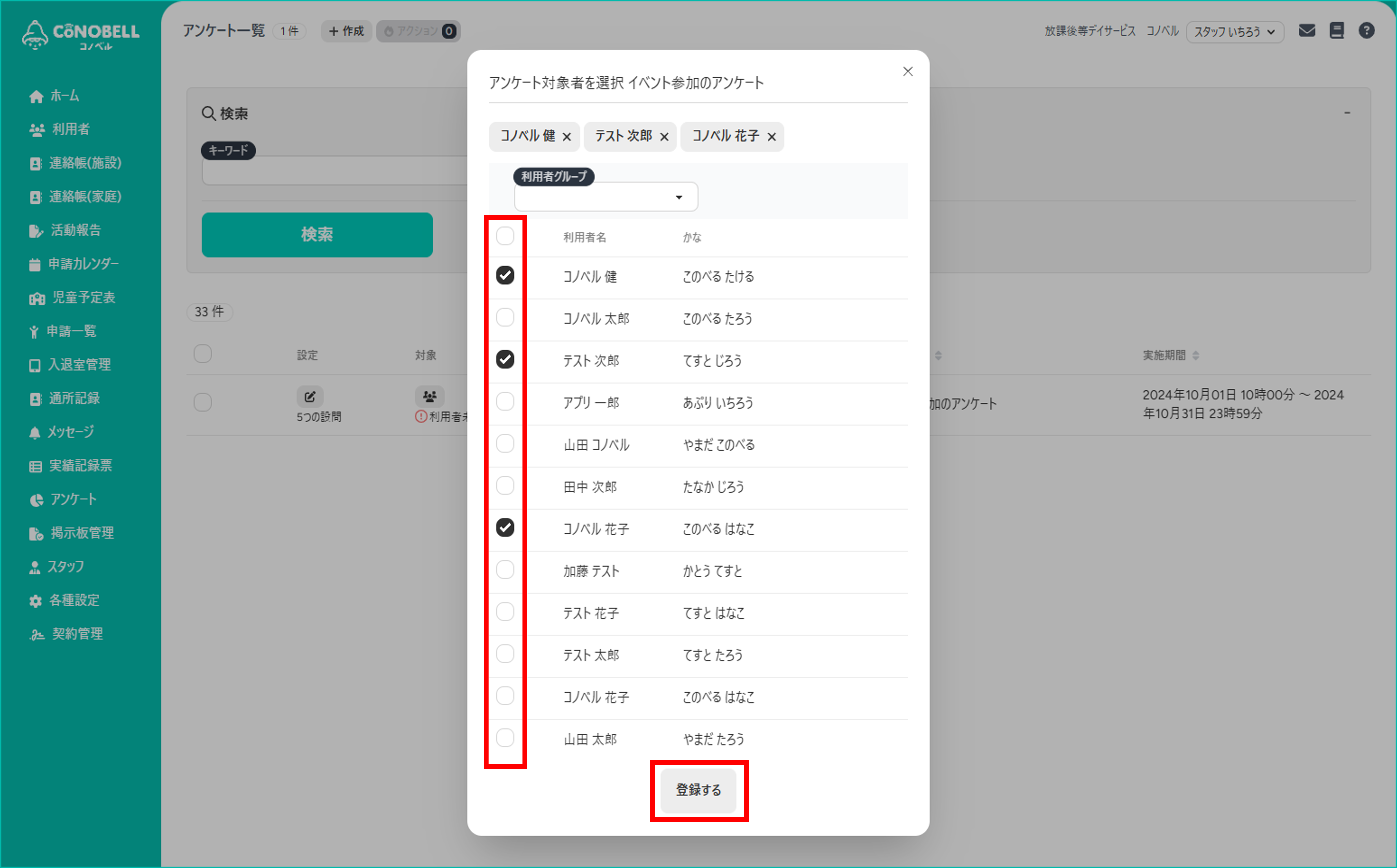Open 活動報告 sidebar item
This screenshot has height=868, width=1397.
(x=65, y=230)
